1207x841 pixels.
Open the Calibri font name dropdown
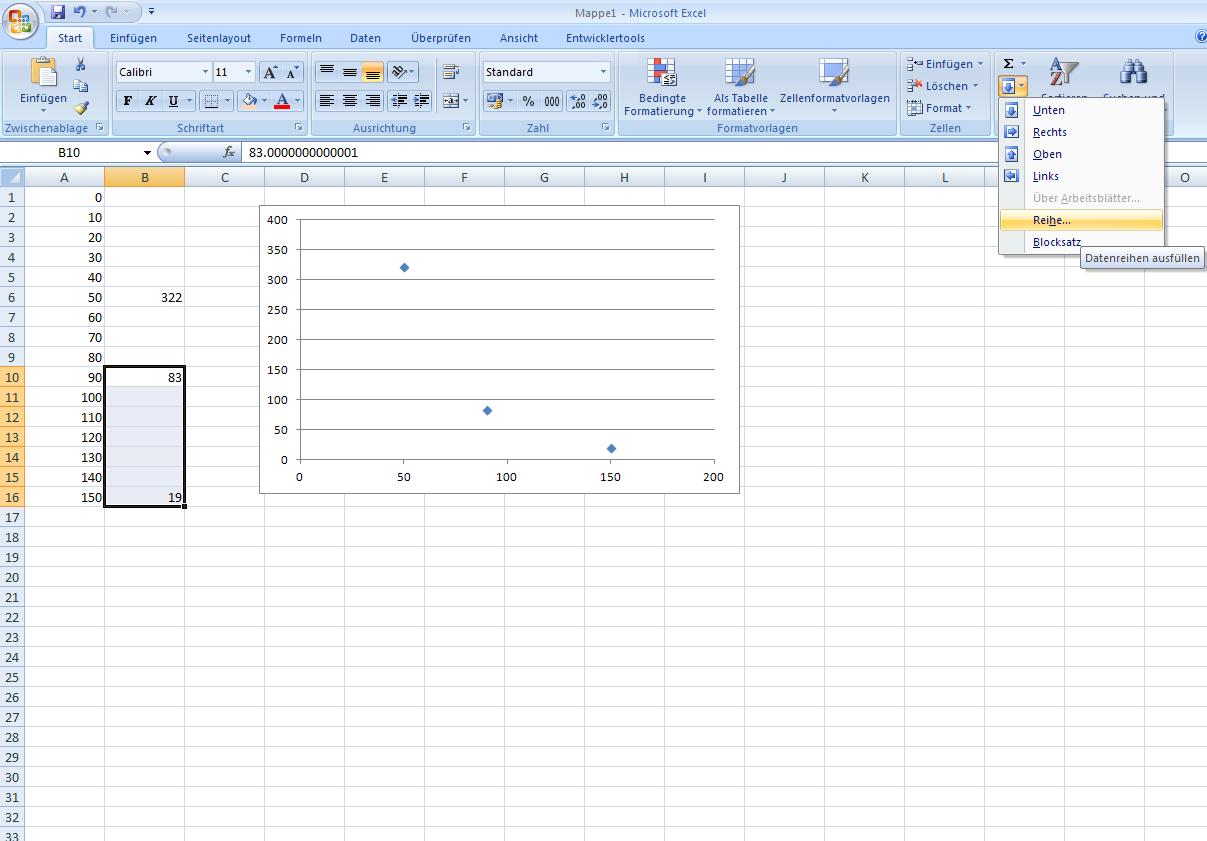pyautogui.click(x=205, y=72)
